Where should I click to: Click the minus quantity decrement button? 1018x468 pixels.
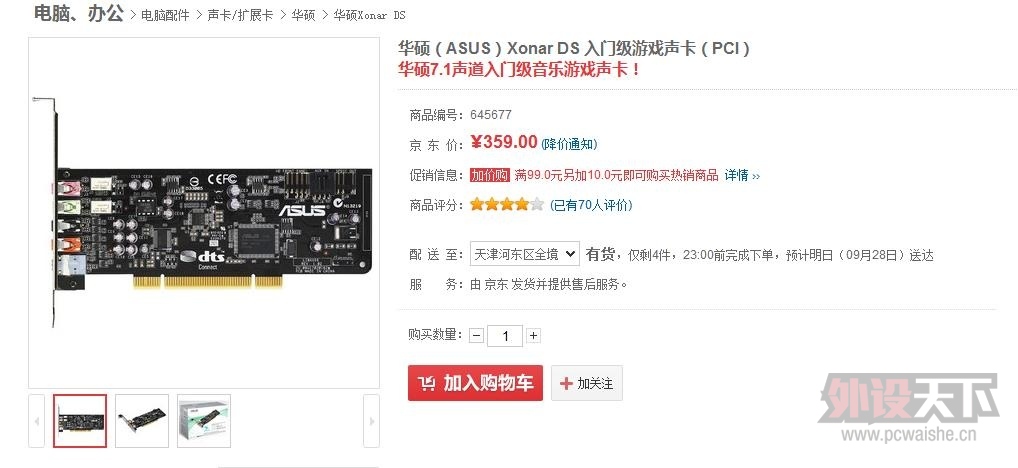pyautogui.click(x=477, y=336)
